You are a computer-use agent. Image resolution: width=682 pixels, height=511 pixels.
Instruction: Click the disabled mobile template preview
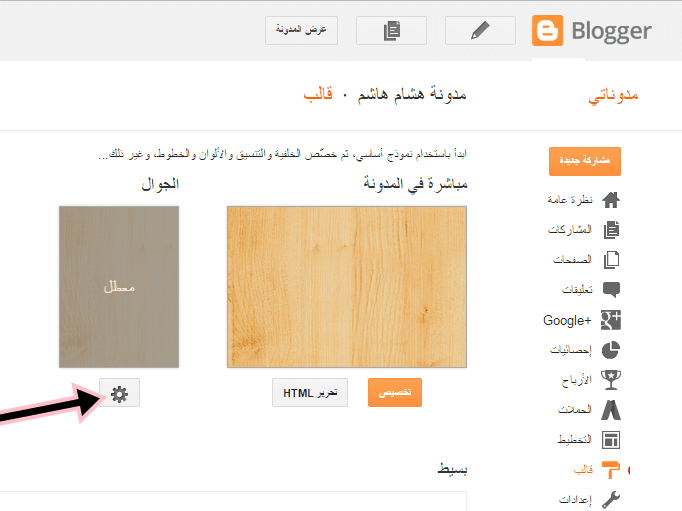119,287
